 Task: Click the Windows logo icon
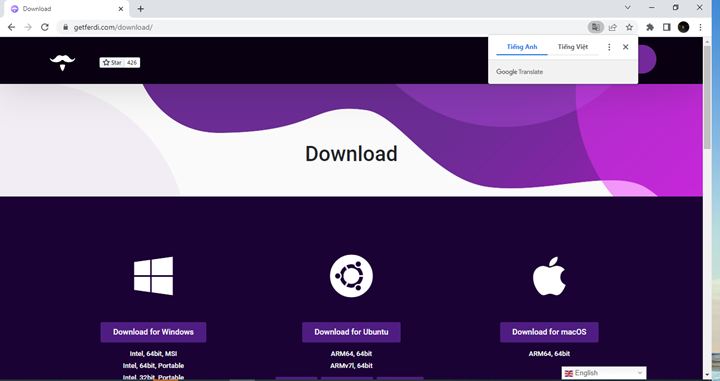[153, 275]
